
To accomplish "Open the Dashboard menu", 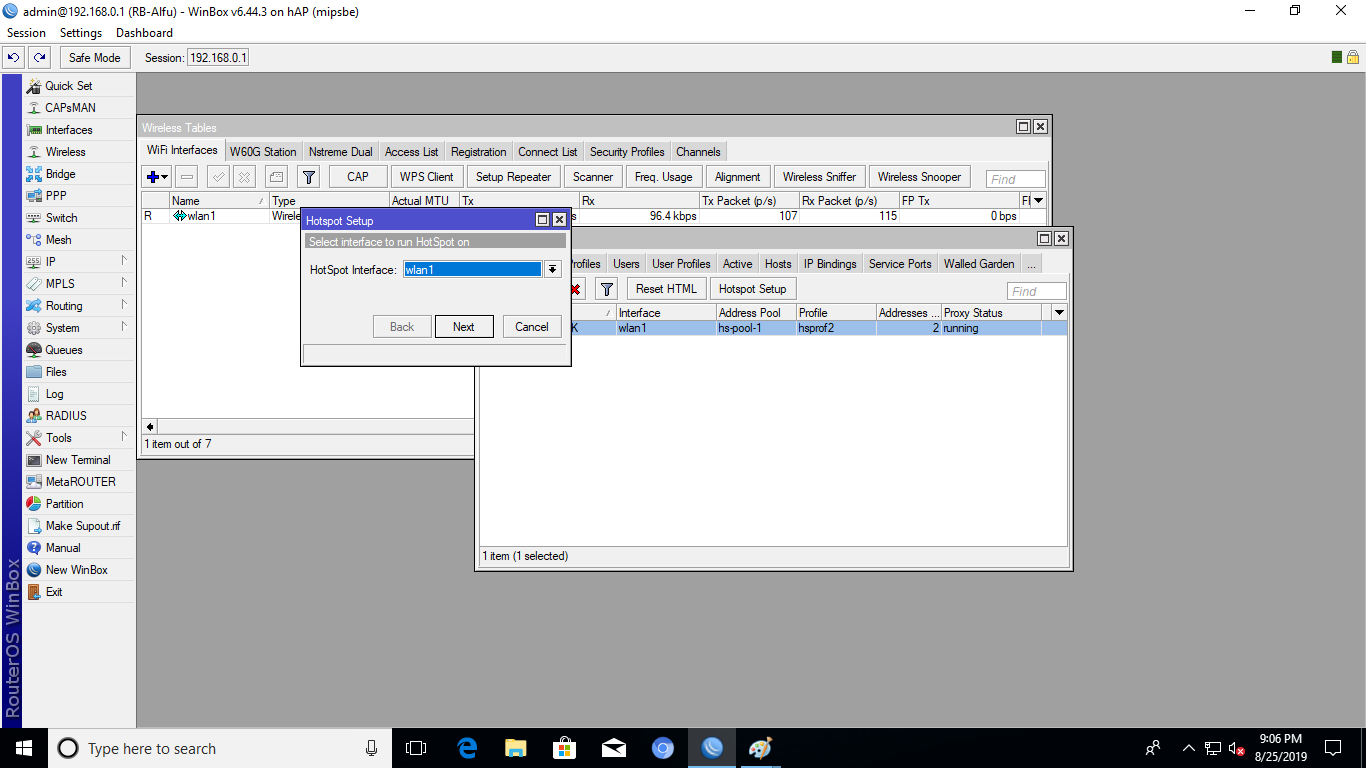I will click(x=145, y=33).
